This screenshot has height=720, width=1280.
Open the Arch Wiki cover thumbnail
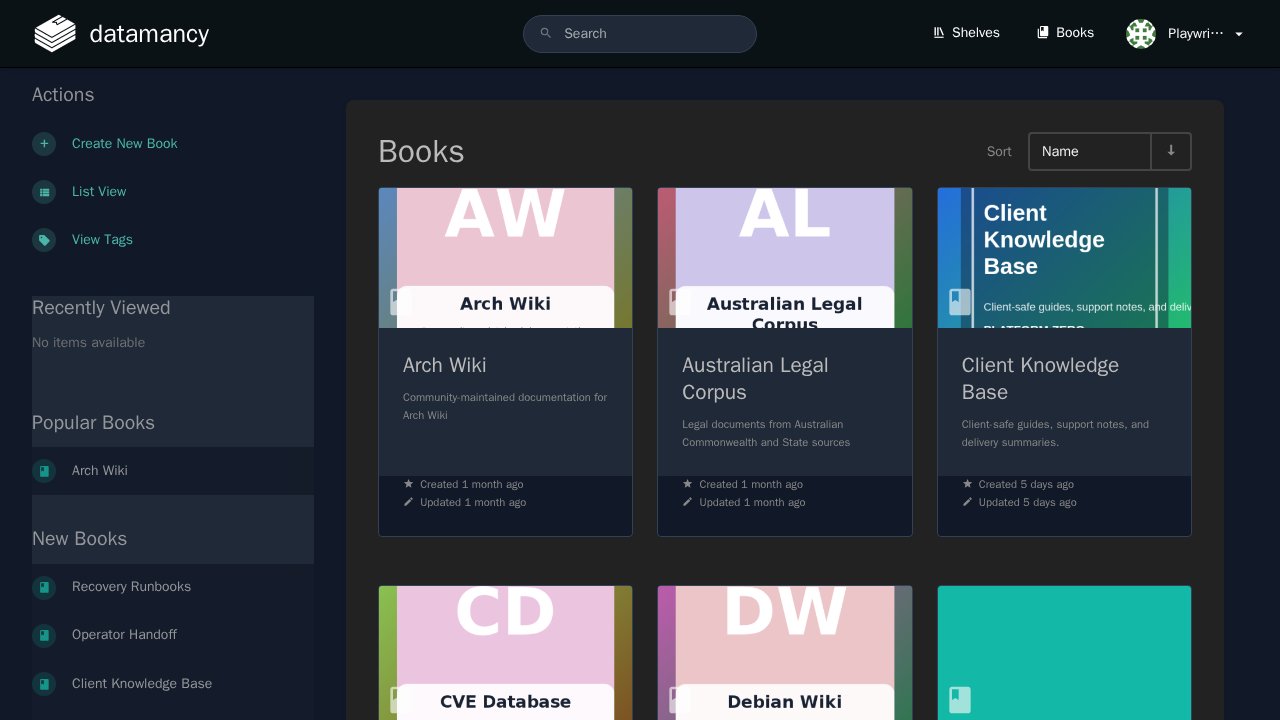505,258
